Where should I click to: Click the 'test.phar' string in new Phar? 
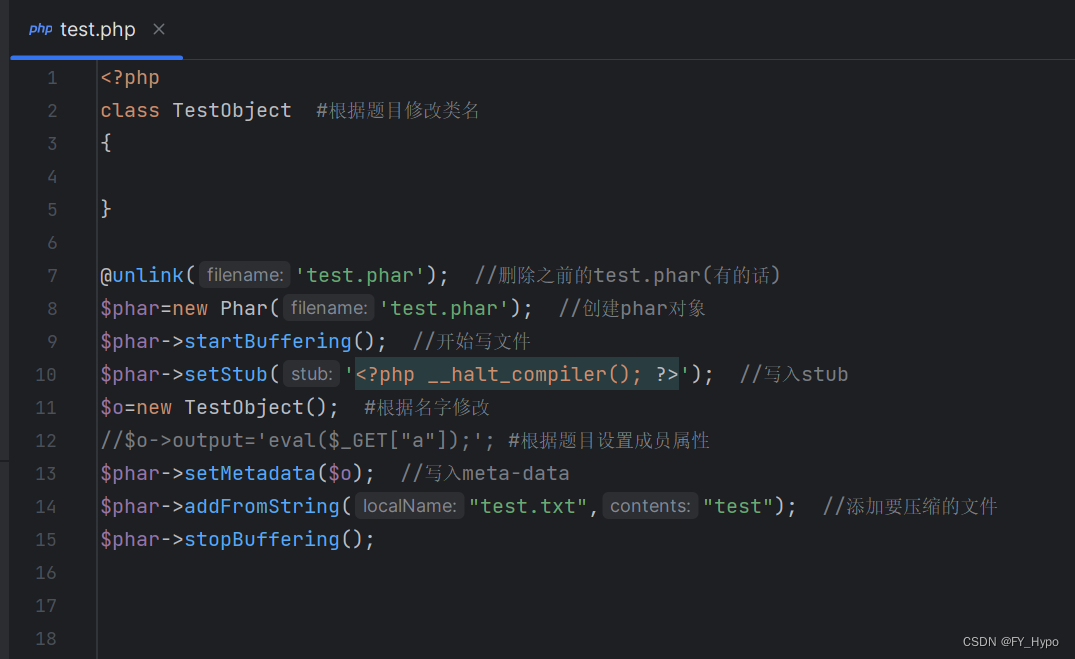(444, 308)
